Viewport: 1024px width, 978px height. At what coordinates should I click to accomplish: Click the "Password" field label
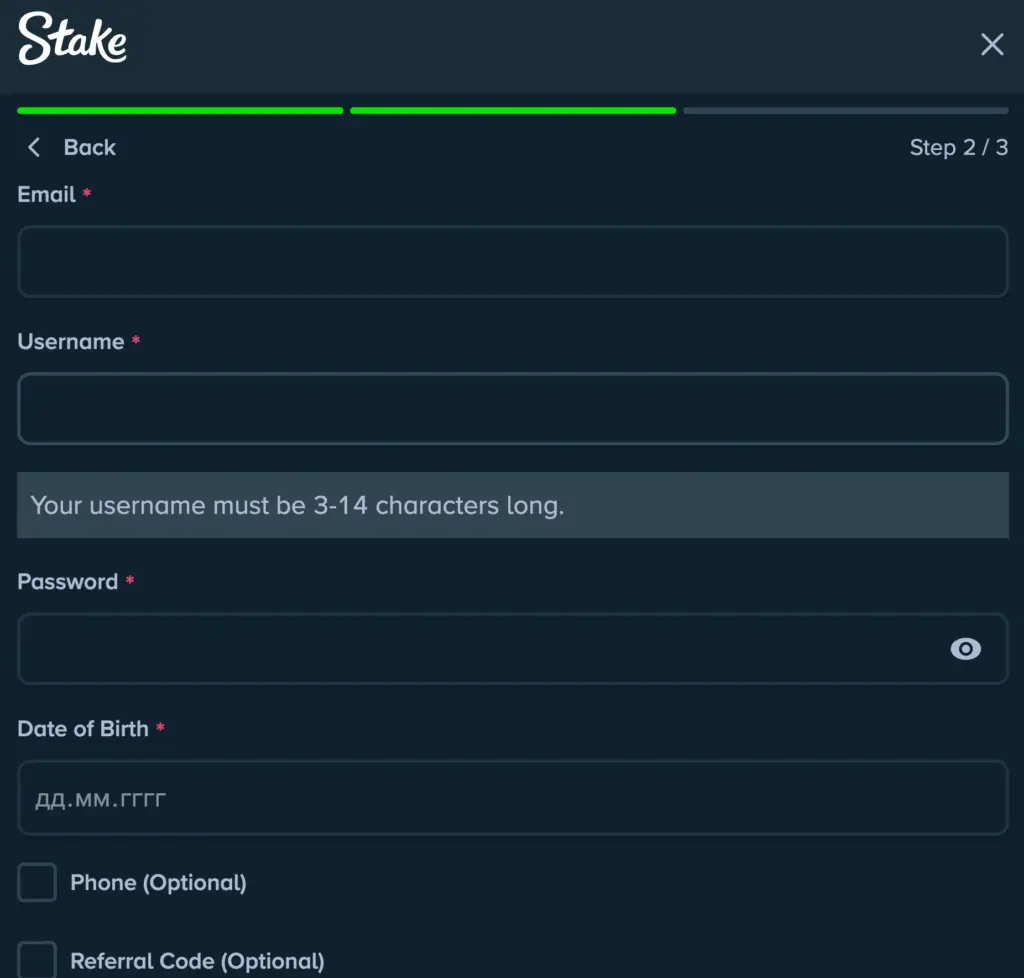(68, 582)
